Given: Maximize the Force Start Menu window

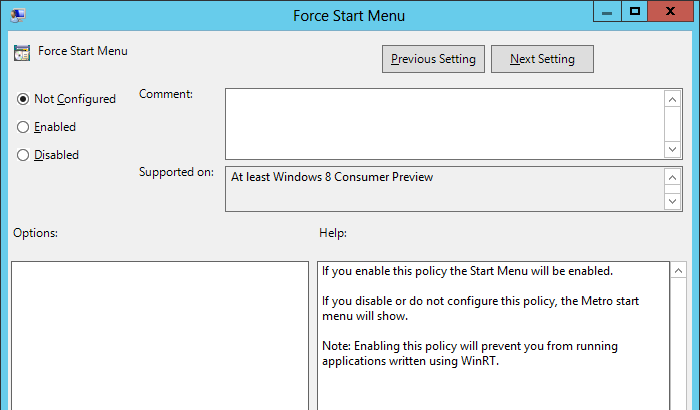Looking at the screenshot, I should [x=634, y=12].
